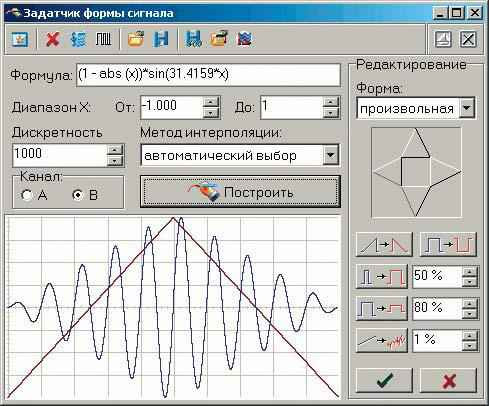The image size is (489, 406).
Task: Confirm edits with the green checkmark button
Action: point(384,380)
